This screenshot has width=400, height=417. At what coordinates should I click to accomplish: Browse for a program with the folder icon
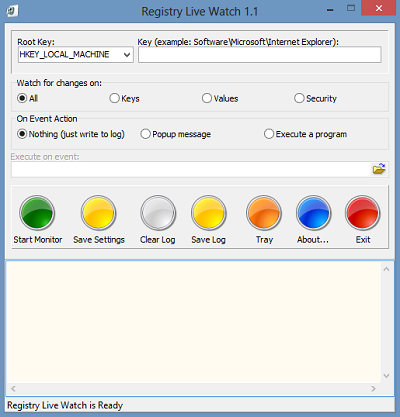379,169
